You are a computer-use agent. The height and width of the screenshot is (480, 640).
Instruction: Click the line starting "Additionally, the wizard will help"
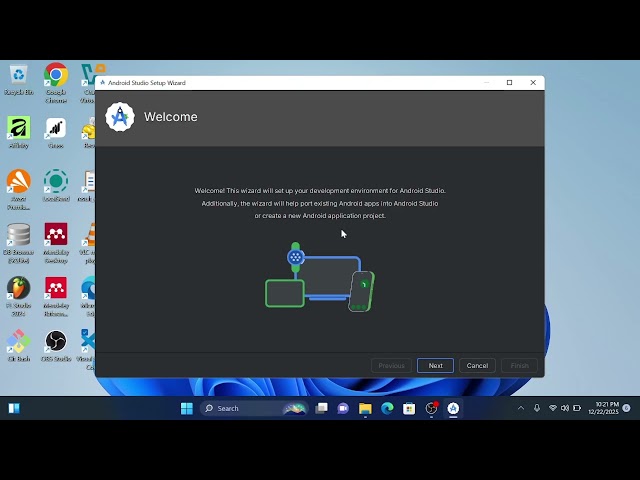pyautogui.click(x=320, y=203)
